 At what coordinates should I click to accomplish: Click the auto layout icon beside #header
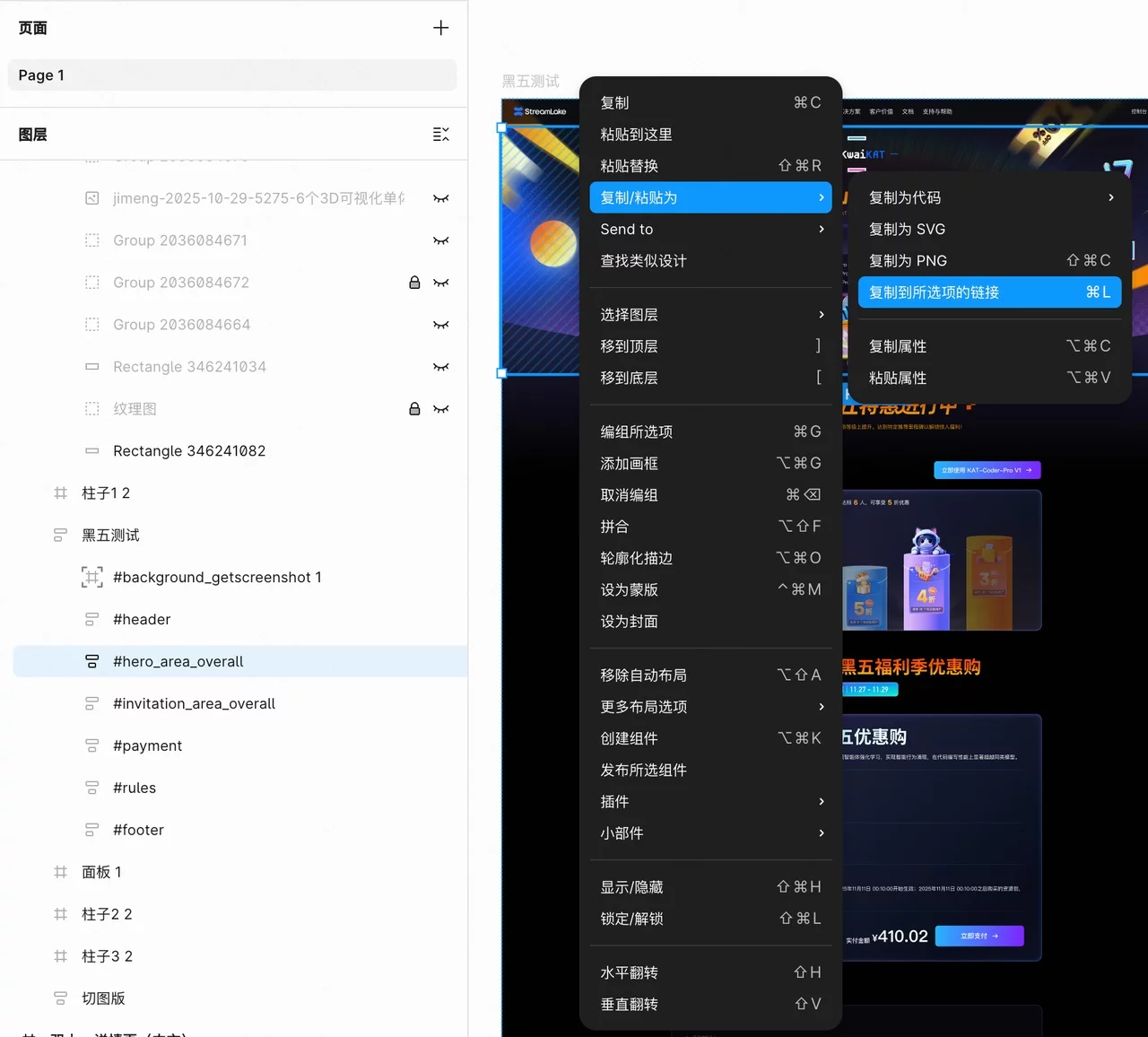91,620
